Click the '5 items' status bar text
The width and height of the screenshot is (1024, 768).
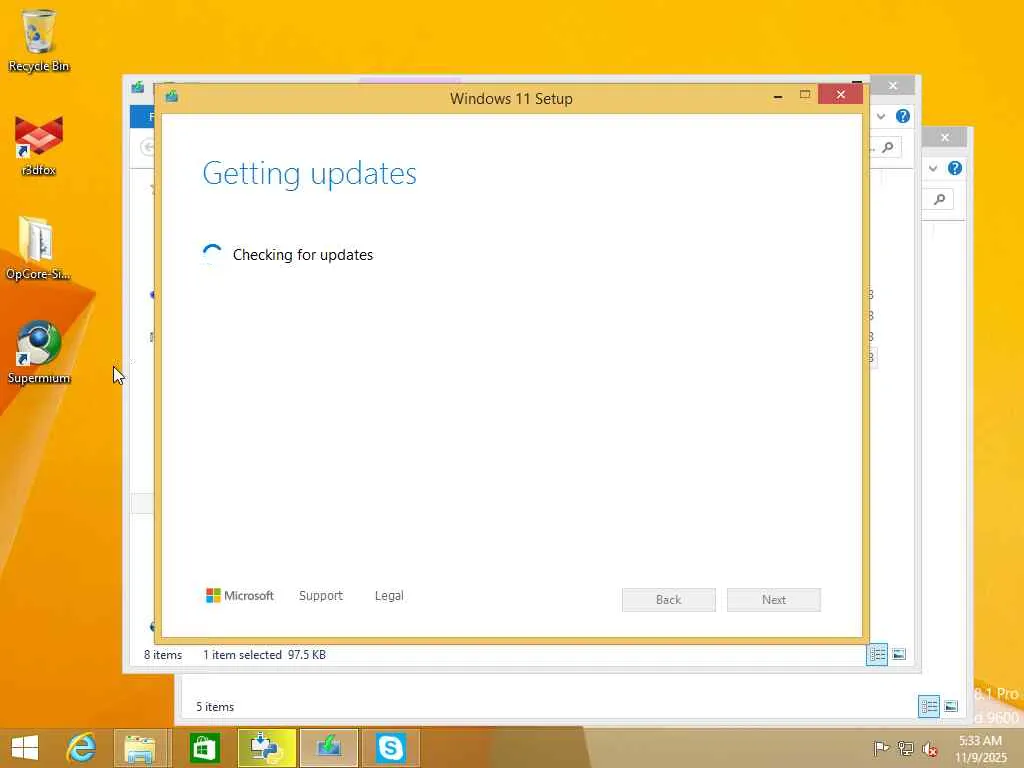[215, 707]
